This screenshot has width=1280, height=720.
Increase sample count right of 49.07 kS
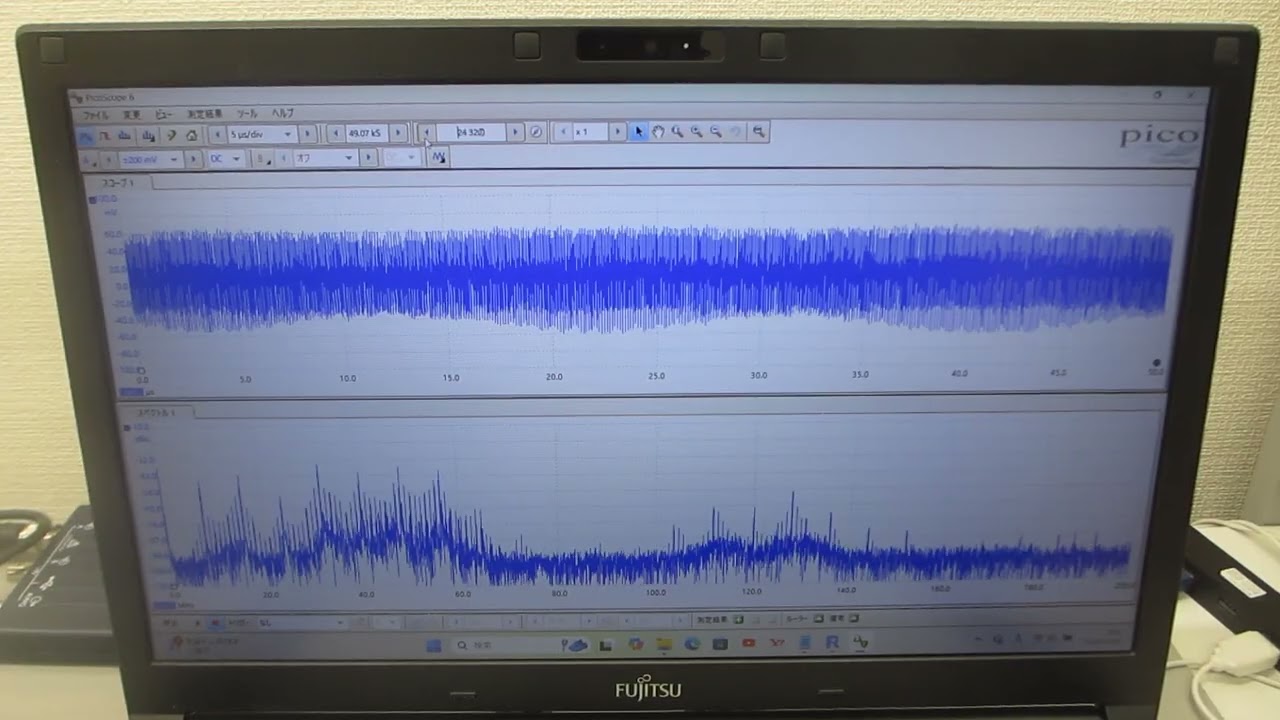(398, 133)
